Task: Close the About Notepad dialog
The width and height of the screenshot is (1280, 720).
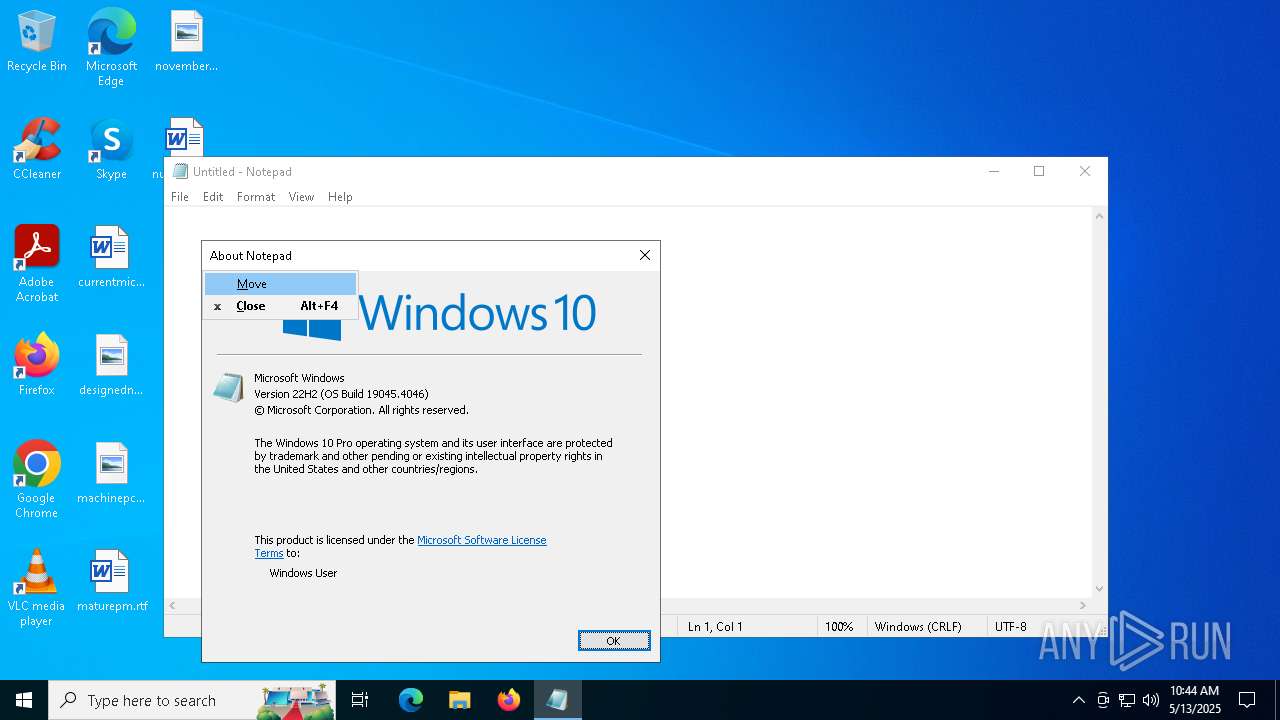Action: click(645, 256)
